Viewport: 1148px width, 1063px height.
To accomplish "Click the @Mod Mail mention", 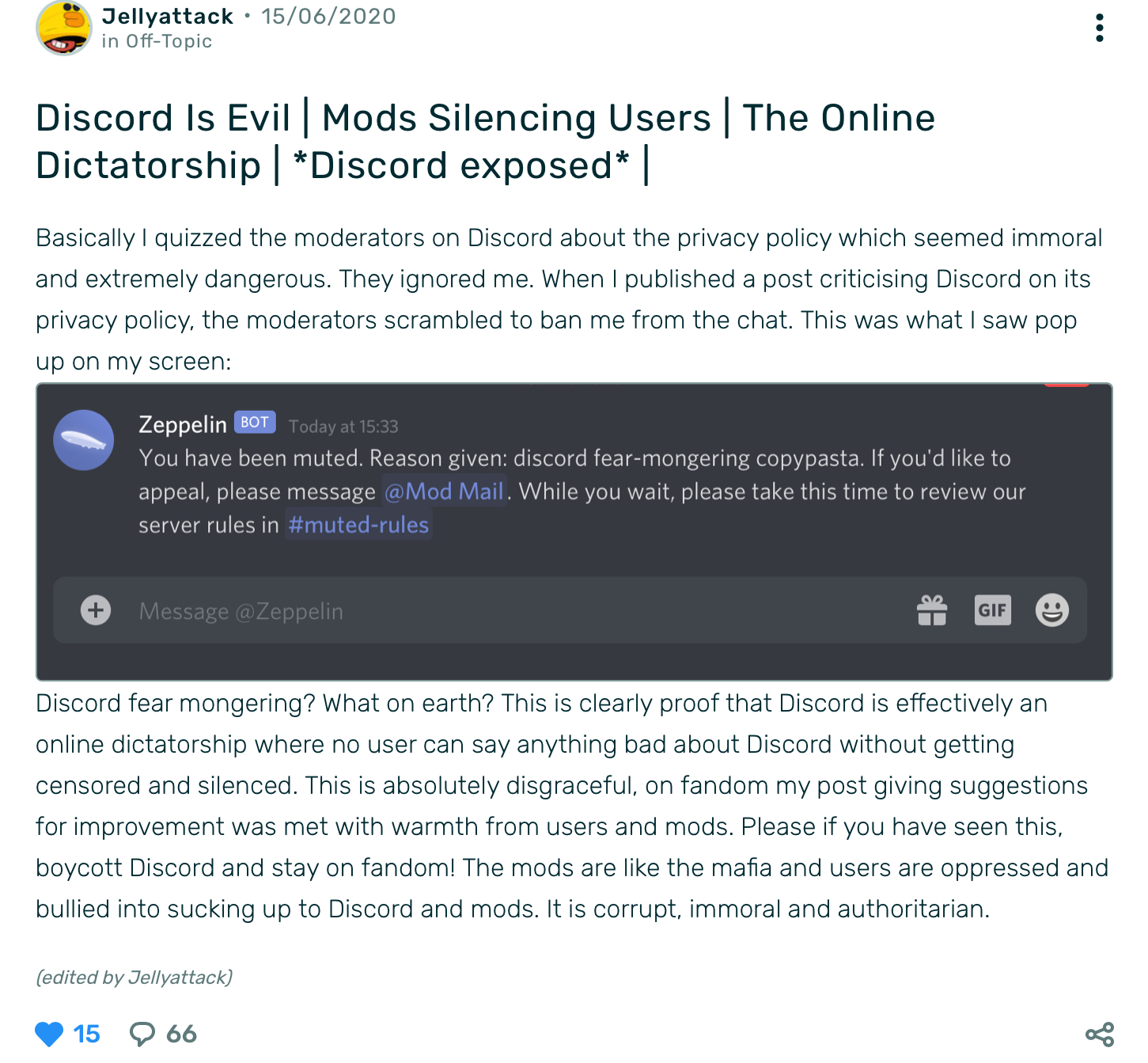I will click(x=444, y=492).
